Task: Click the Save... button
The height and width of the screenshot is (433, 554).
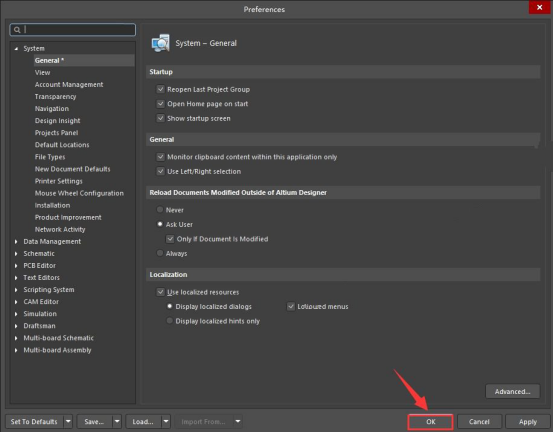Action: click(x=94, y=421)
